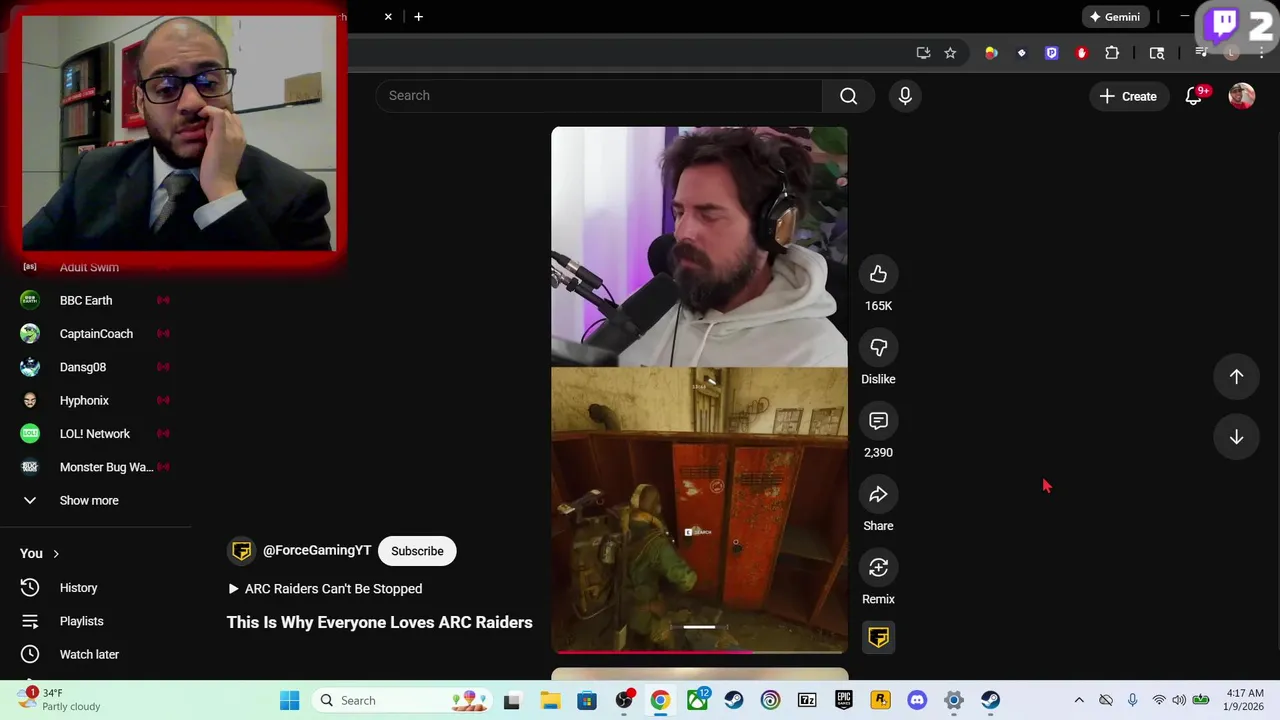Screen dimensions: 1280x720
Task: Activate voice search microphone
Action: click(905, 96)
